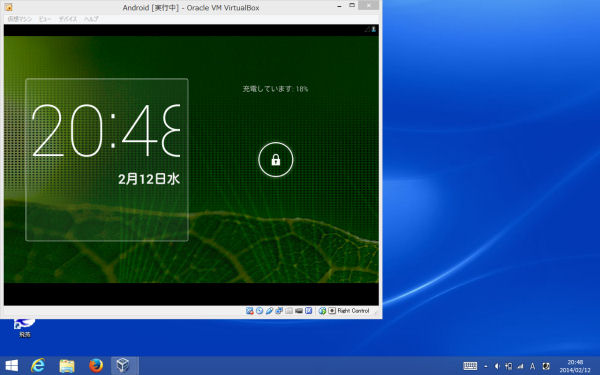The height and width of the screenshot is (375, 600).
Task: Click the mouse integration indicator icon
Action: [322, 311]
